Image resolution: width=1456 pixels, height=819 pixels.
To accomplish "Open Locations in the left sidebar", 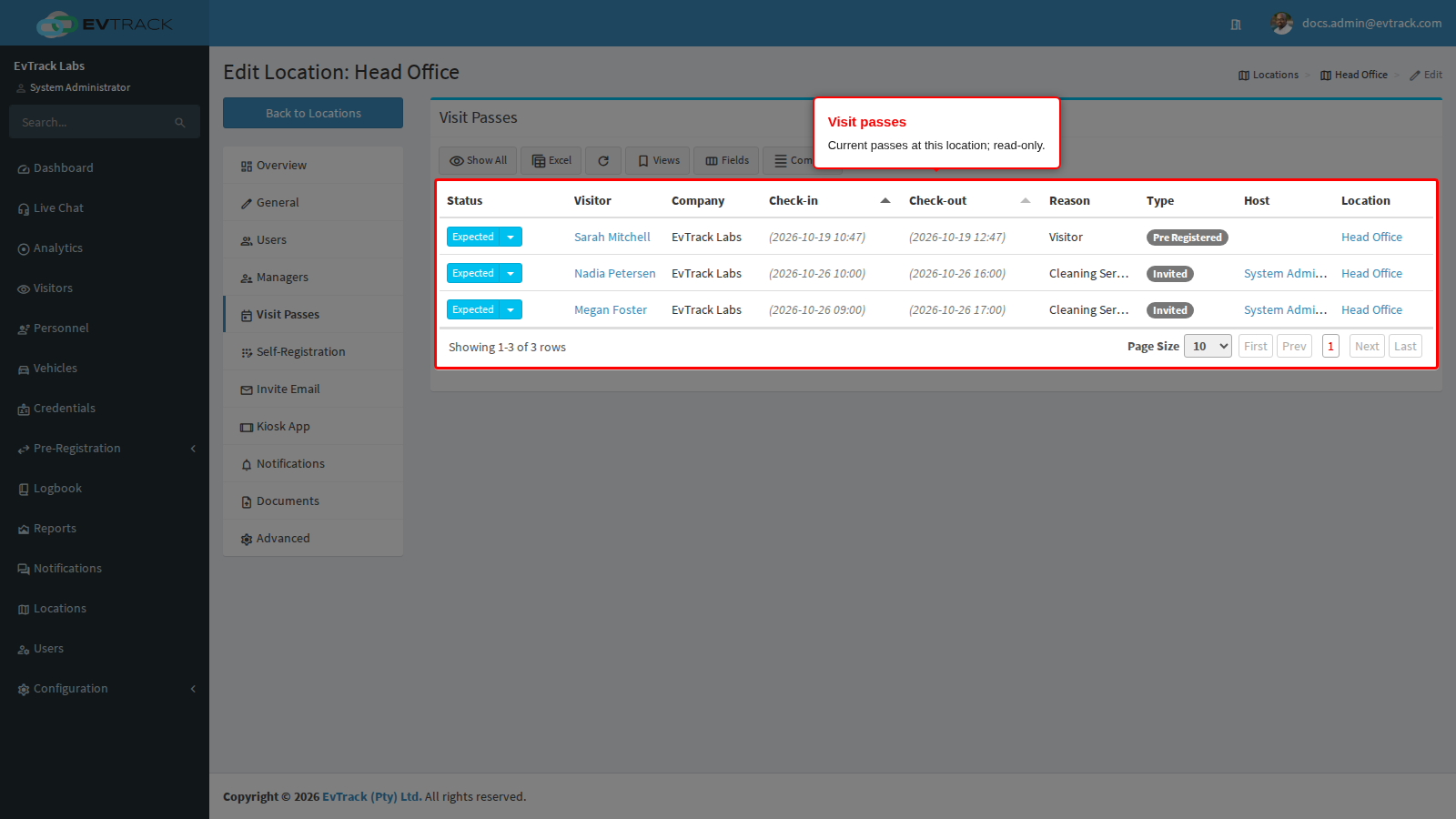I will 105,609.
